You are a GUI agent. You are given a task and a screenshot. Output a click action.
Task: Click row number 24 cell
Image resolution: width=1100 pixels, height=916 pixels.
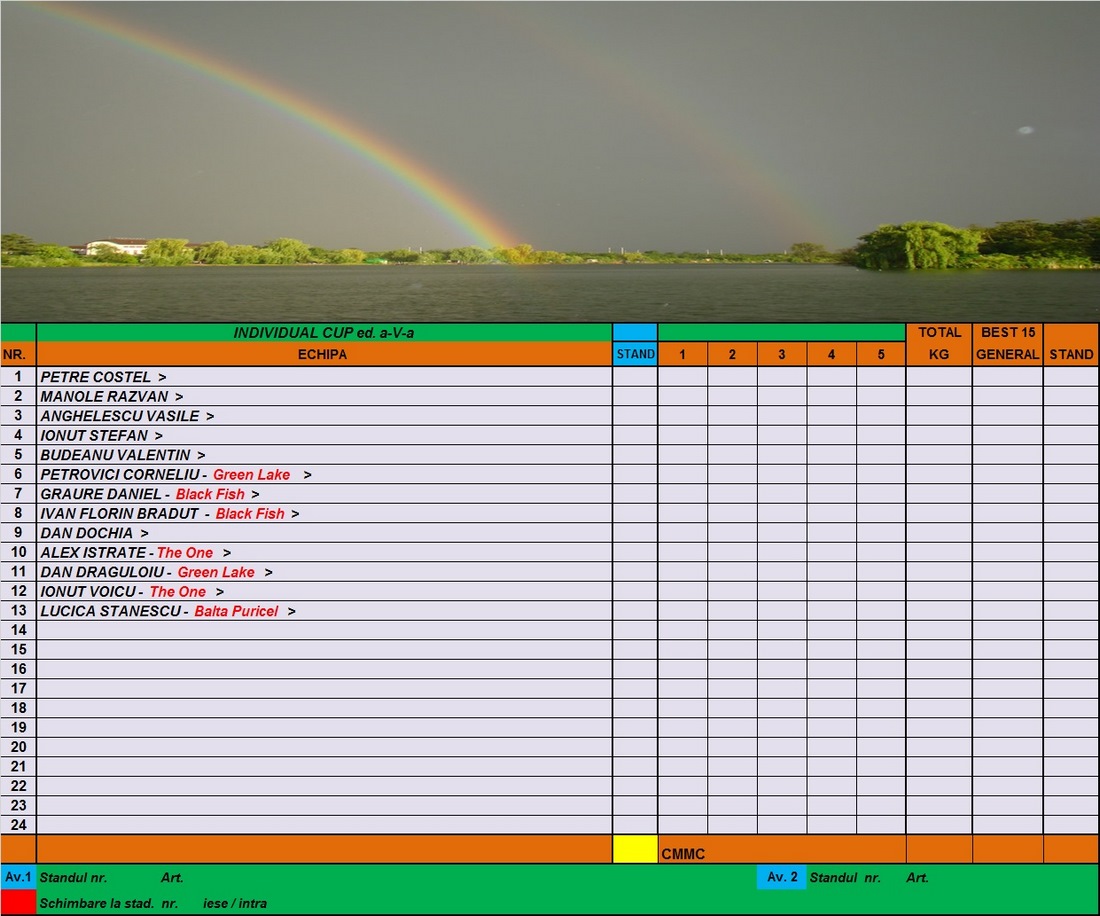[x=18, y=825]
